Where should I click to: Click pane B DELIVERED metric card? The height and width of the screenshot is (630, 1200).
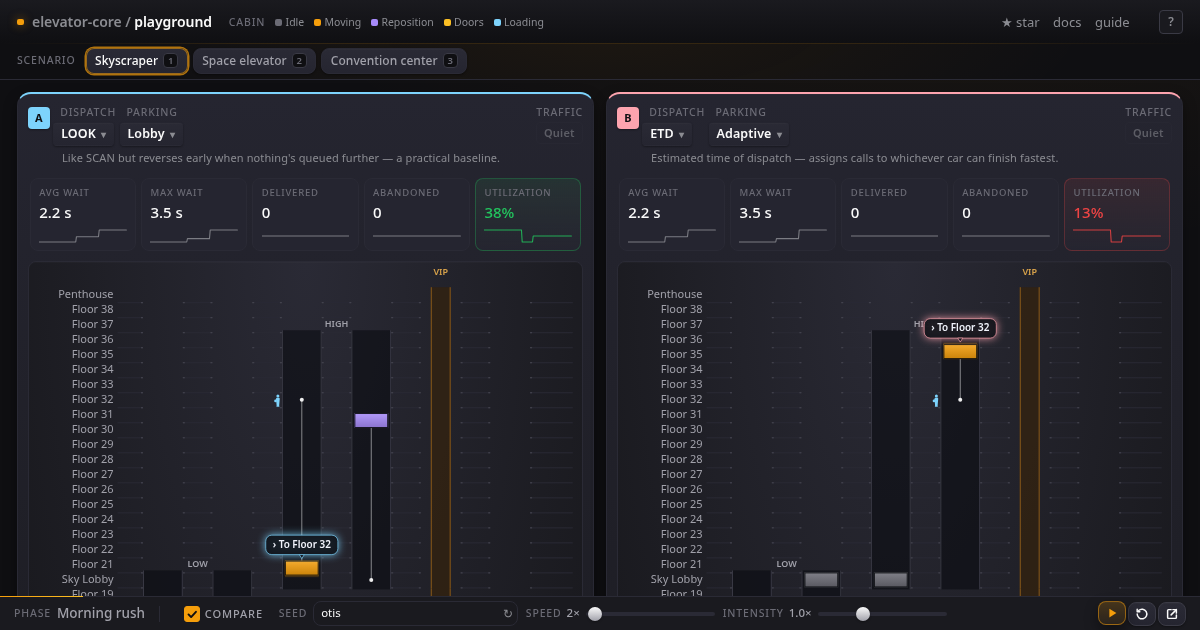pos(894,214)
